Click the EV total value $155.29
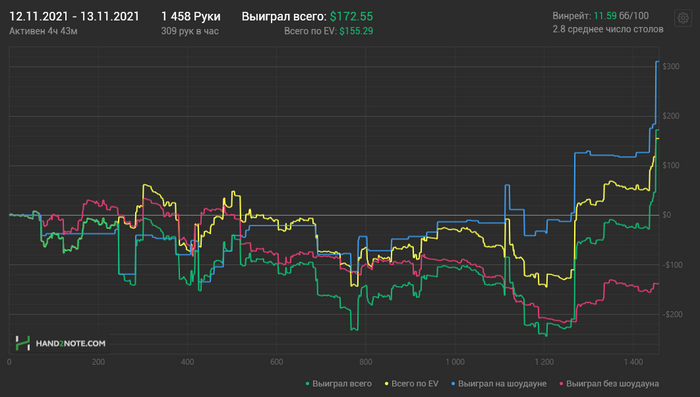700x397 pixels. [356, 31]
